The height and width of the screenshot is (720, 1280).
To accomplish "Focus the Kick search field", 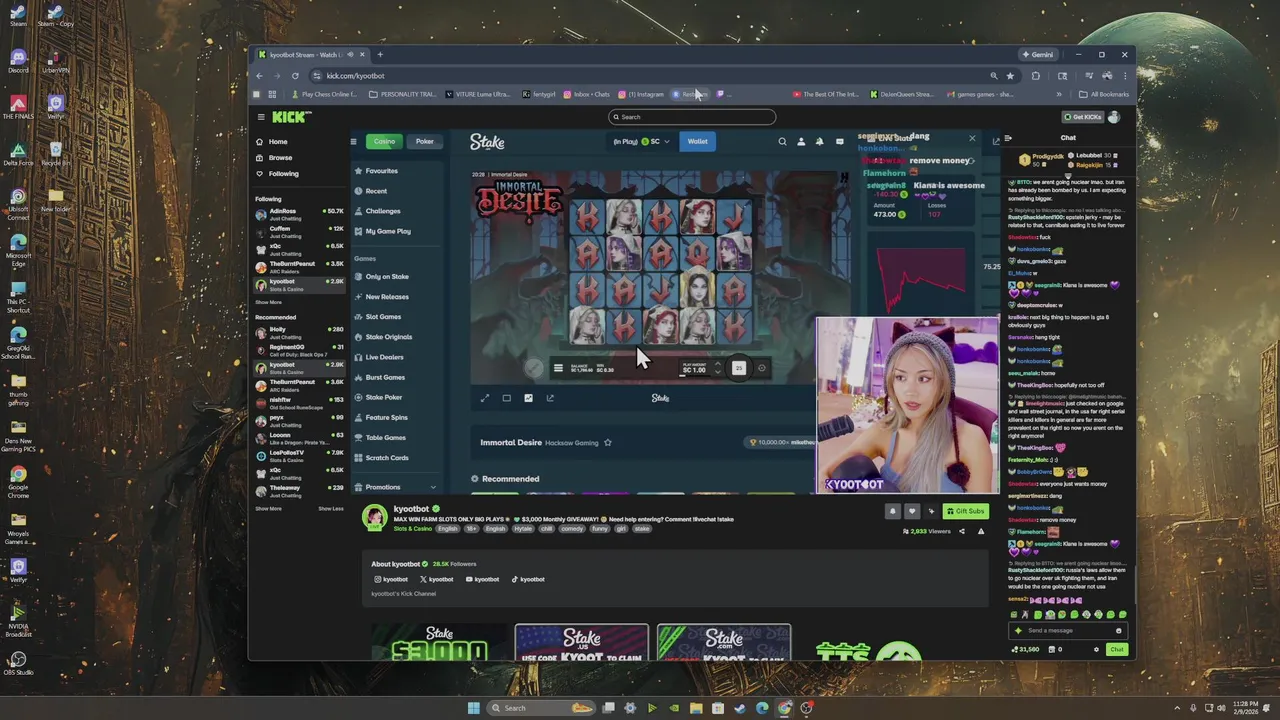I will click(693, 117).
